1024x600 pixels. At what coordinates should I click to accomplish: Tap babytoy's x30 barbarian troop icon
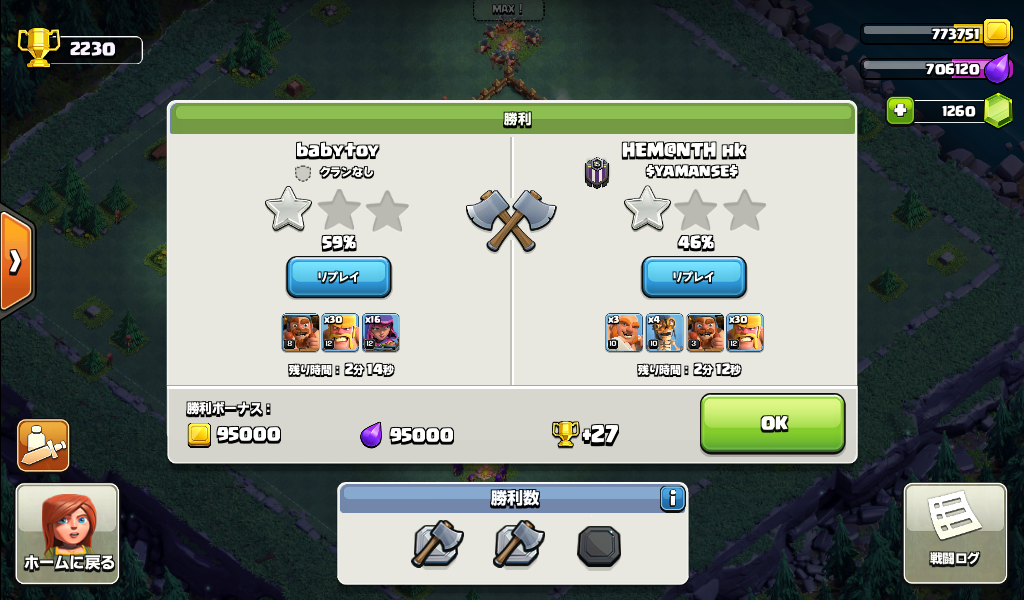(x=340, y=332)
